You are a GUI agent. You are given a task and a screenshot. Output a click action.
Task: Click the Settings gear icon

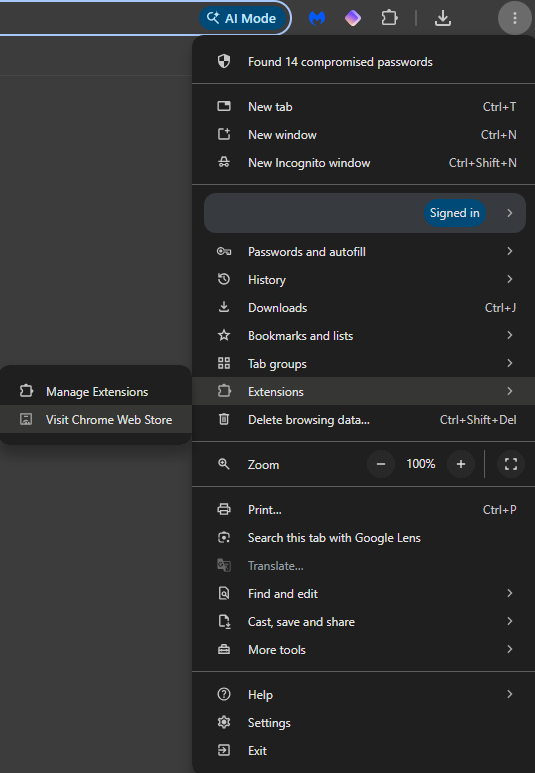224,722
